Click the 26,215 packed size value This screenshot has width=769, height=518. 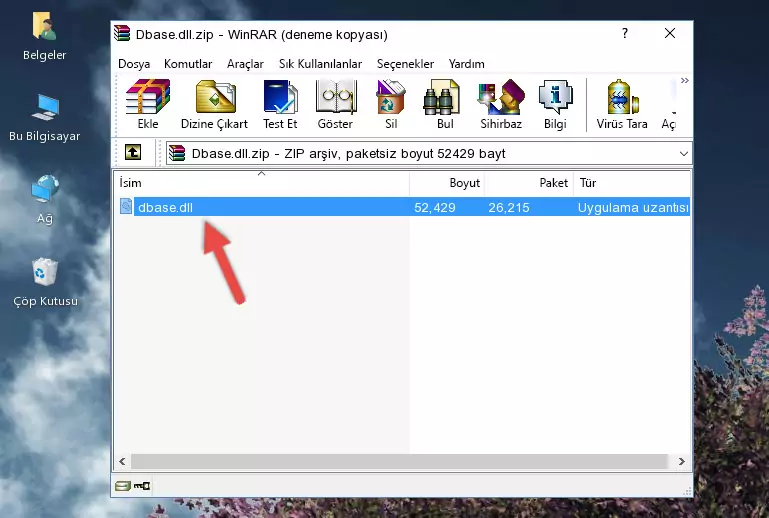[509, 207]
